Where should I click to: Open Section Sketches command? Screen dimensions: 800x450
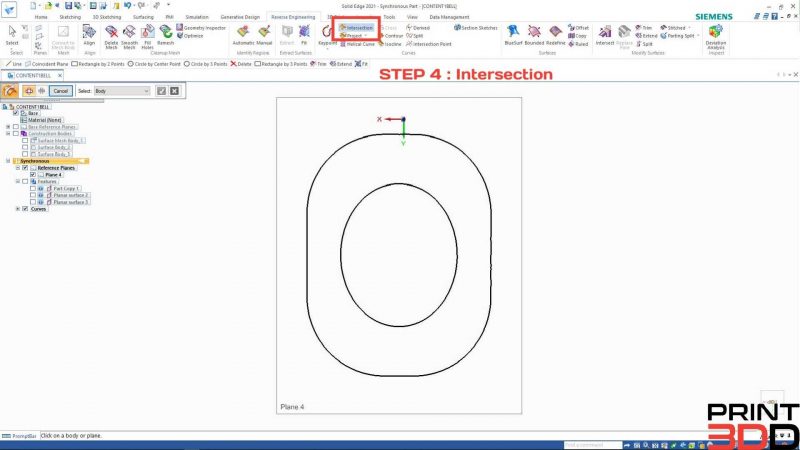point(476,28)
